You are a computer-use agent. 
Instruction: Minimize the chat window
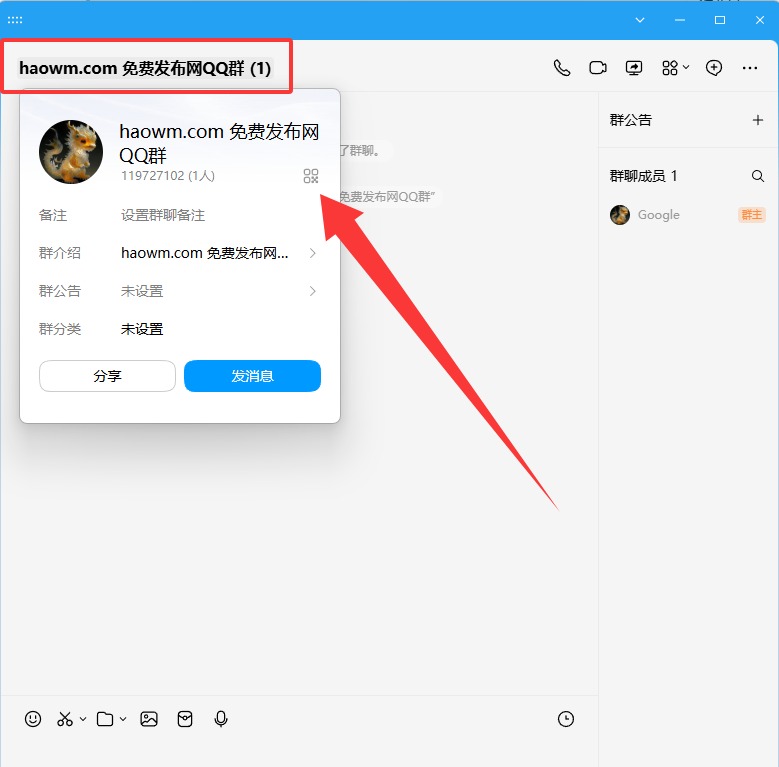click(680, 20)
